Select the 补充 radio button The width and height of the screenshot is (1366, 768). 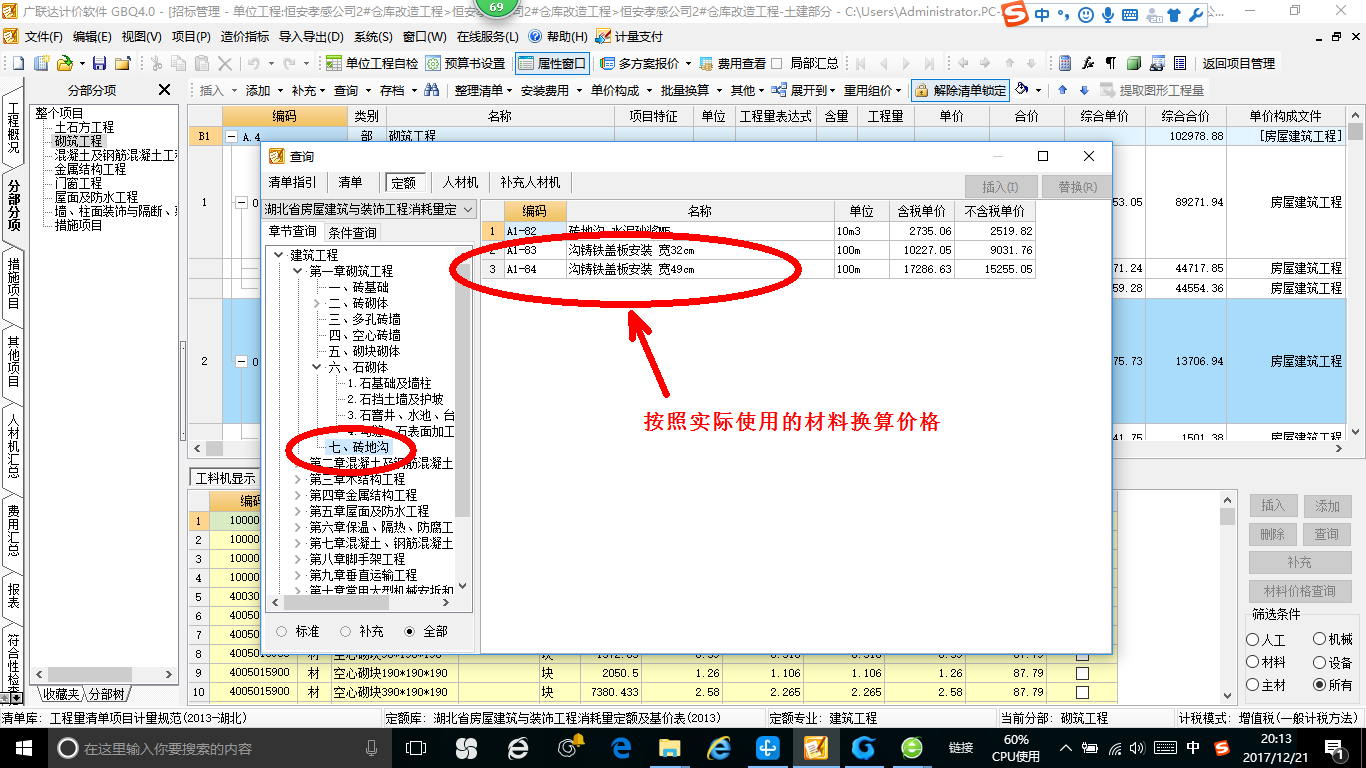tap(346, 632)
